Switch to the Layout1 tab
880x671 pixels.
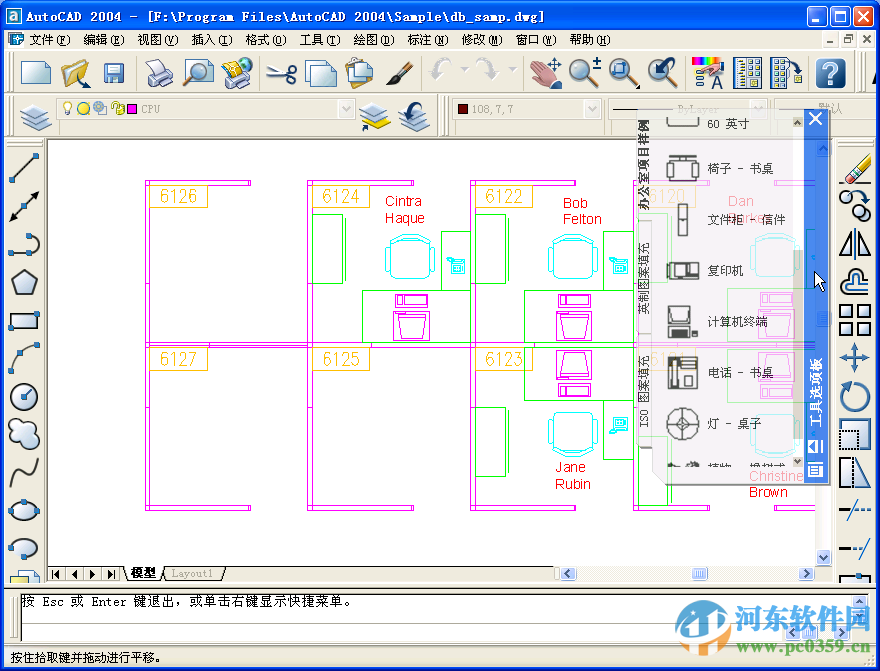pos(193,574)
